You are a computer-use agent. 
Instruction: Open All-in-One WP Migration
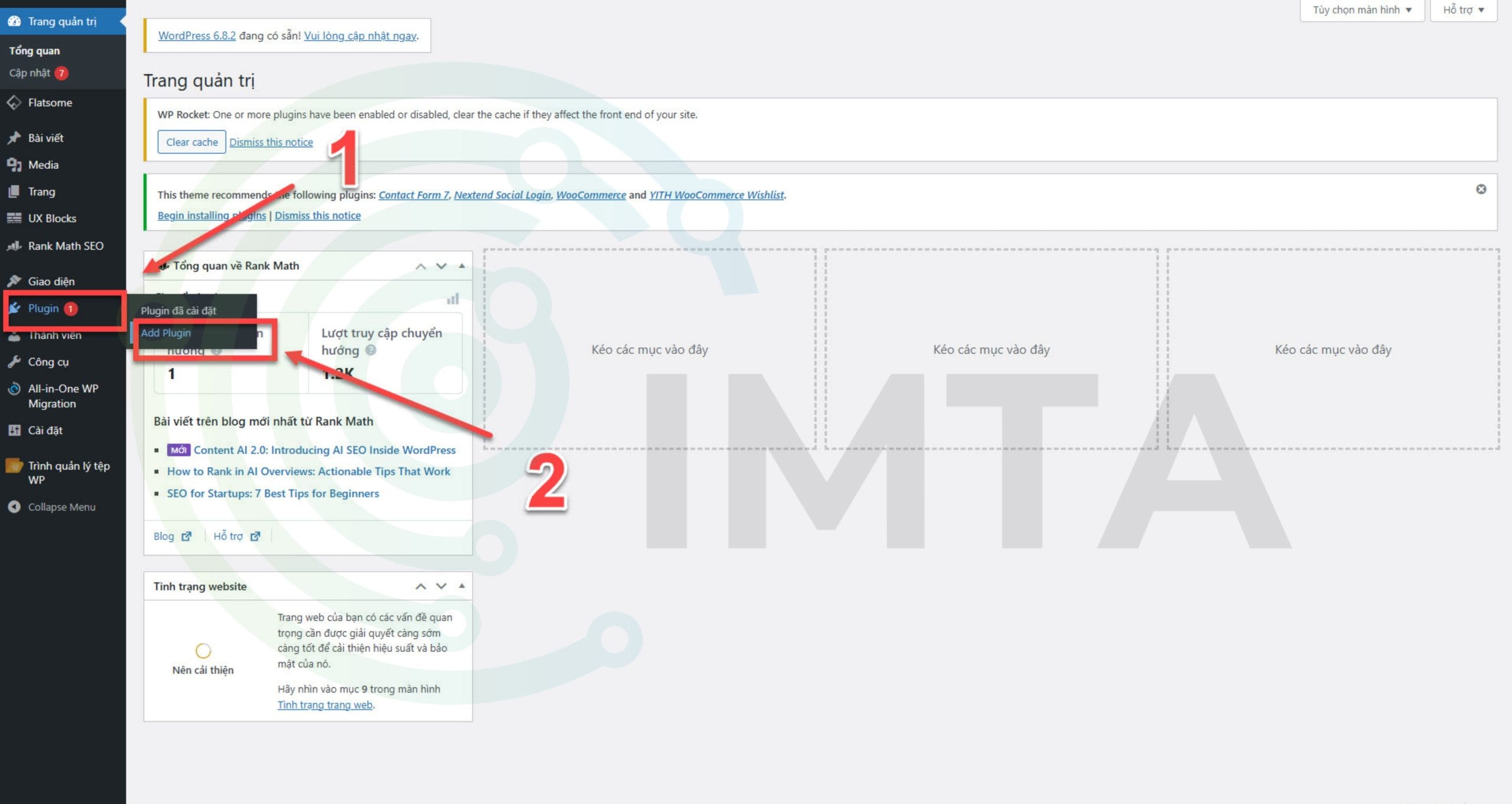(62, 395)
